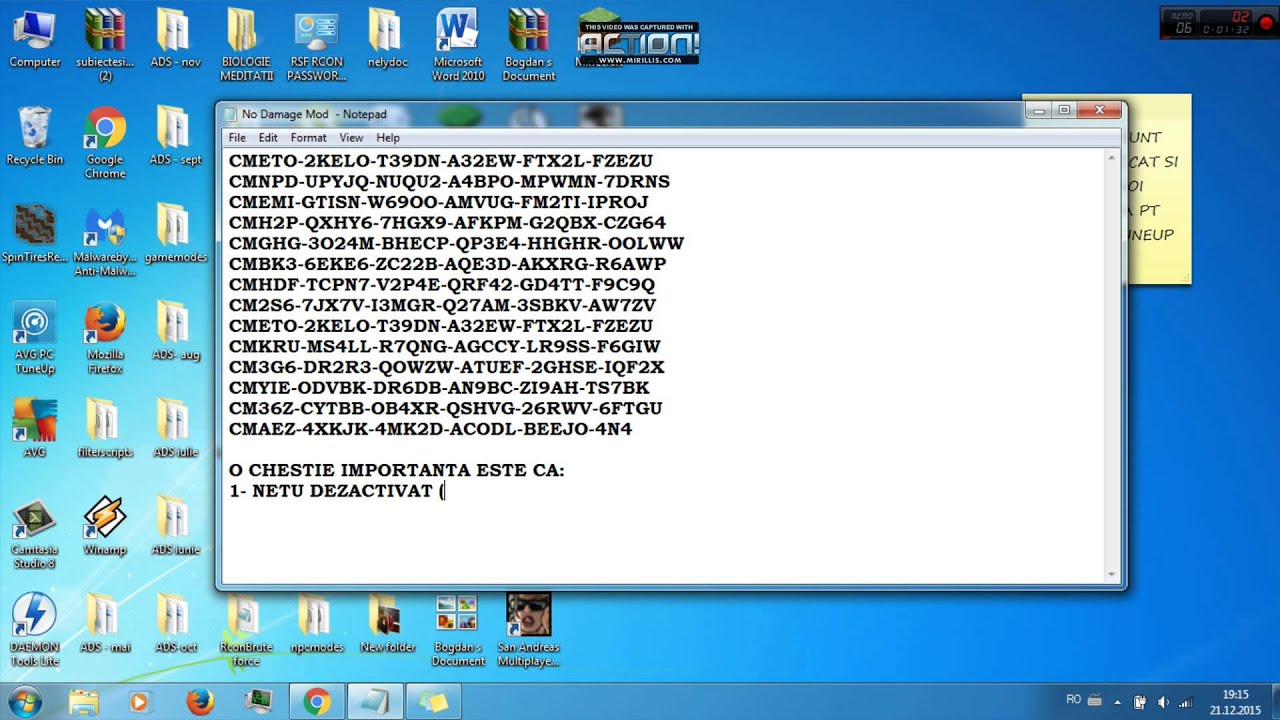Click the RO language indicator in tray
The width and height of the screenshot is (1280, 720).
(1073, 701)
